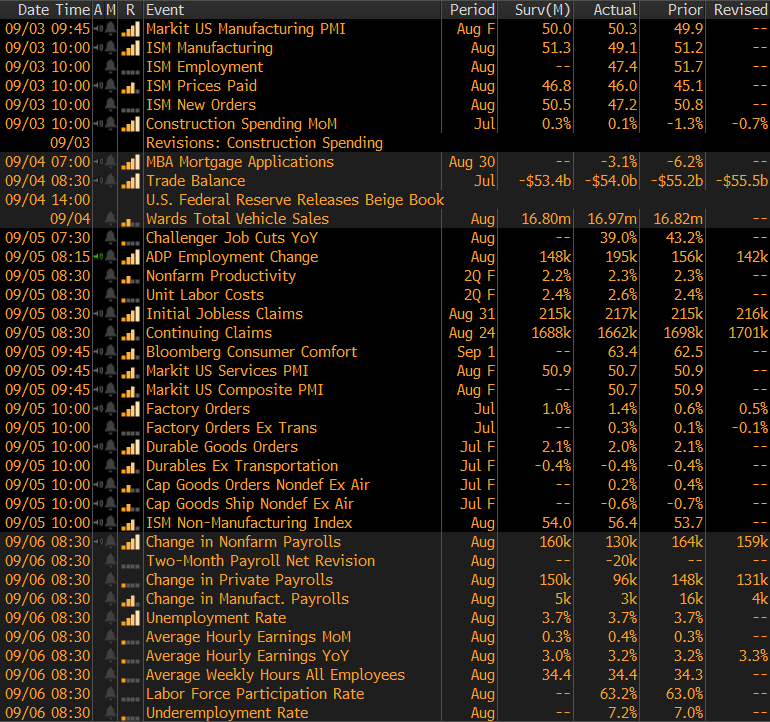Click the relevance bars for Trade Balance
Image resolution: width=770 pixels, height=722 pixels.
tap(130, 181)
